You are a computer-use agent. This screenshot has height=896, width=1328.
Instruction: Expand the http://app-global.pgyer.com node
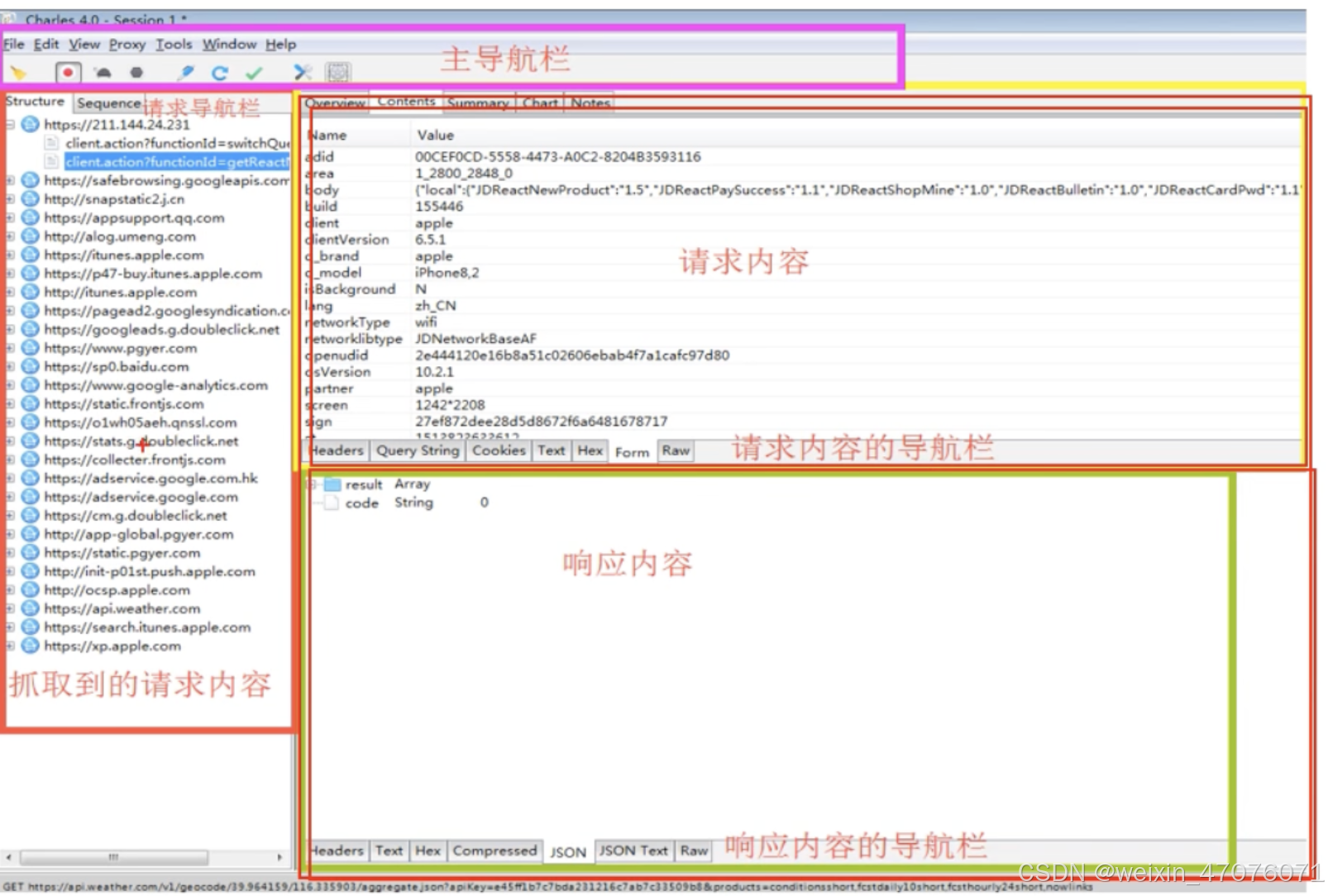pyautogui.click(x=11, y=534)
